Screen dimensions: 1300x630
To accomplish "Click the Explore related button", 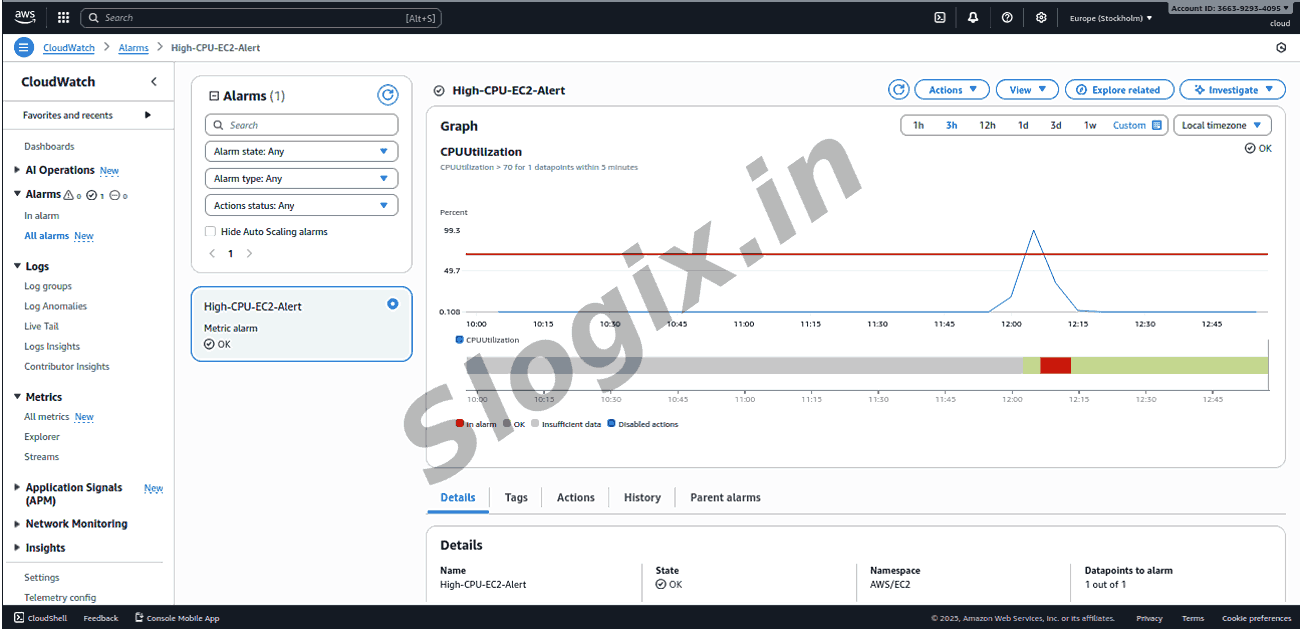I will [1118, 90].
